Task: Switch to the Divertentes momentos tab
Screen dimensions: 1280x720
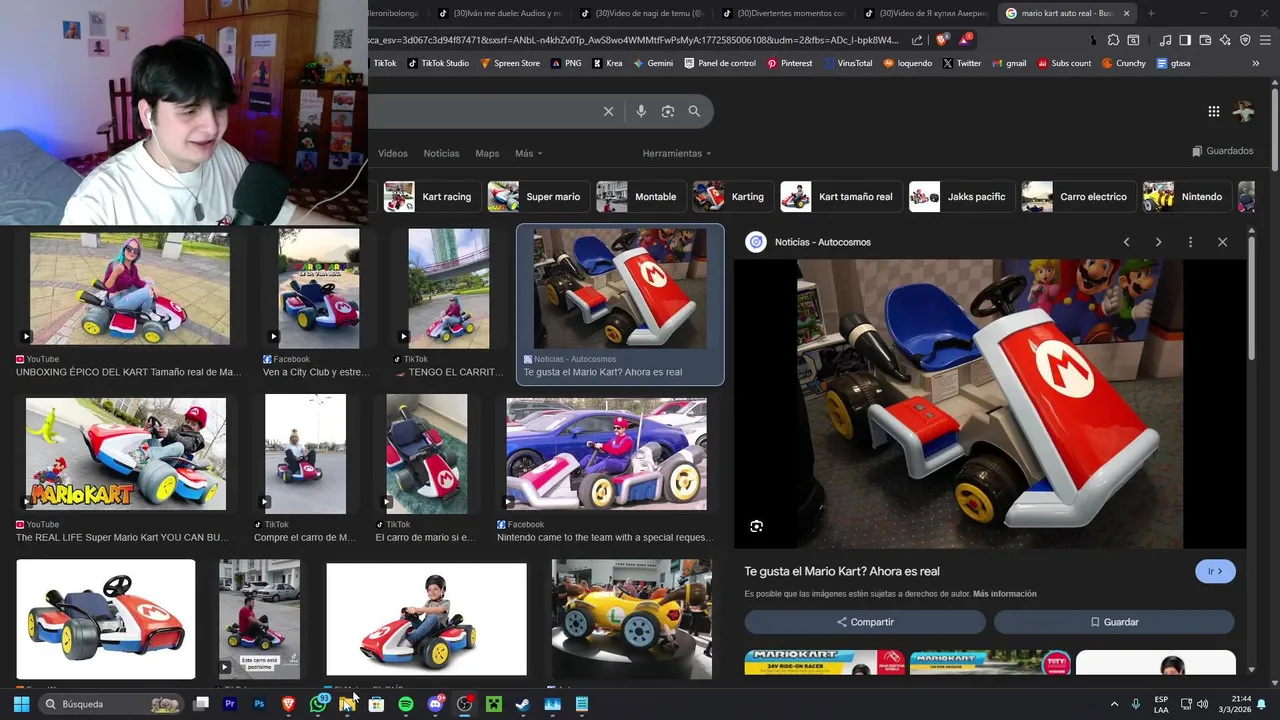Action: [783, 13]
